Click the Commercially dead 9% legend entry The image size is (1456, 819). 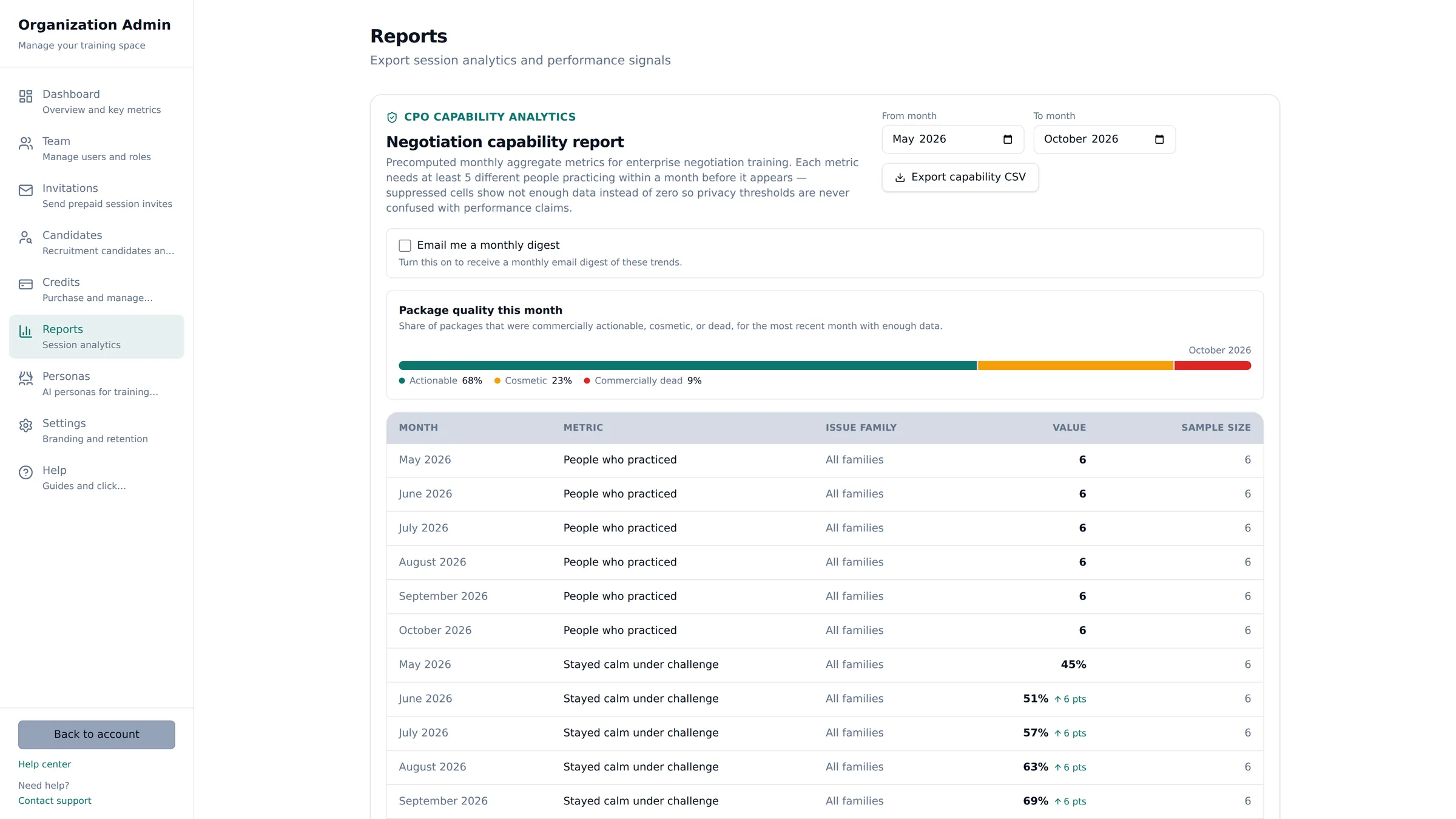click(643, 381)
